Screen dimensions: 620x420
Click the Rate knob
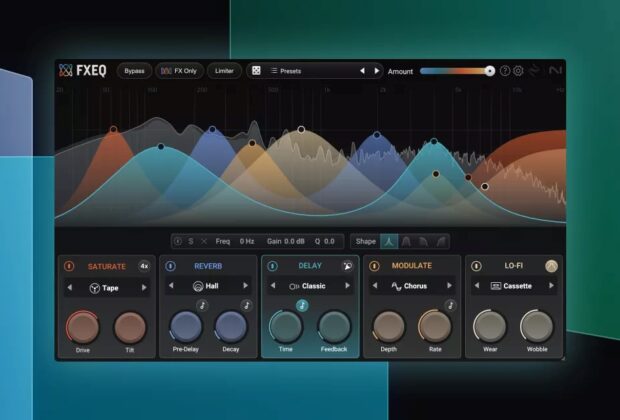pyautogui.click(x=435, y=327)
